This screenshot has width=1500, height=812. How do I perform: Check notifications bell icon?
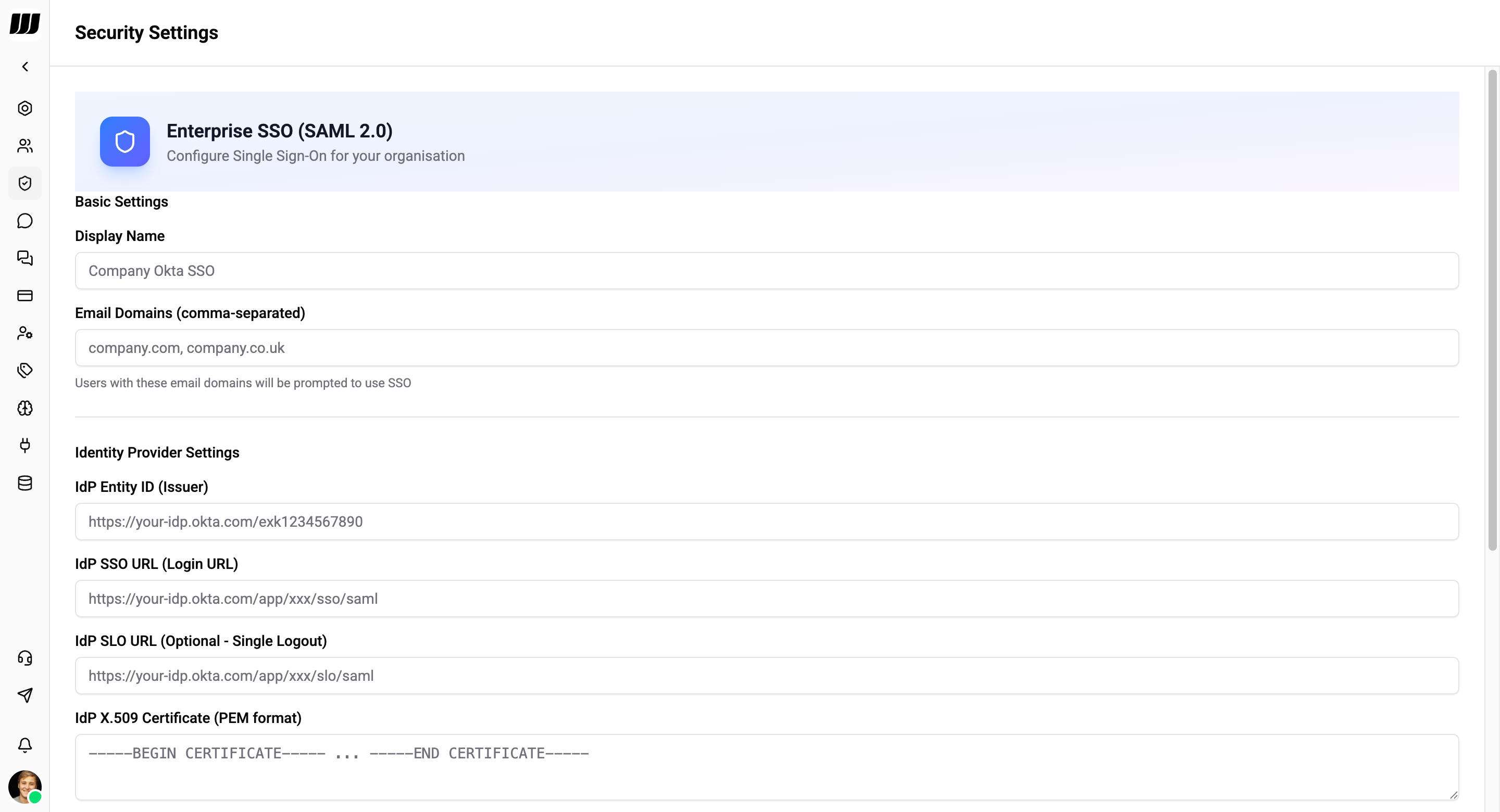(x=25, y=745)
